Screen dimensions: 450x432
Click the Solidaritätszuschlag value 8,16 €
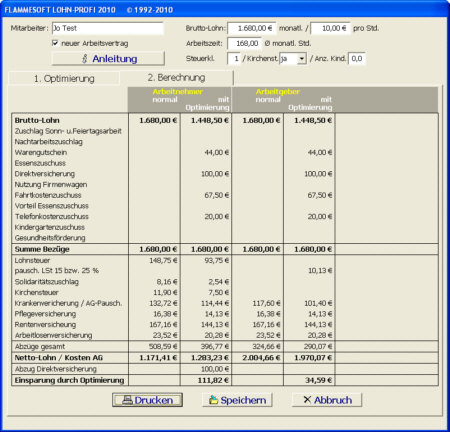167,282
